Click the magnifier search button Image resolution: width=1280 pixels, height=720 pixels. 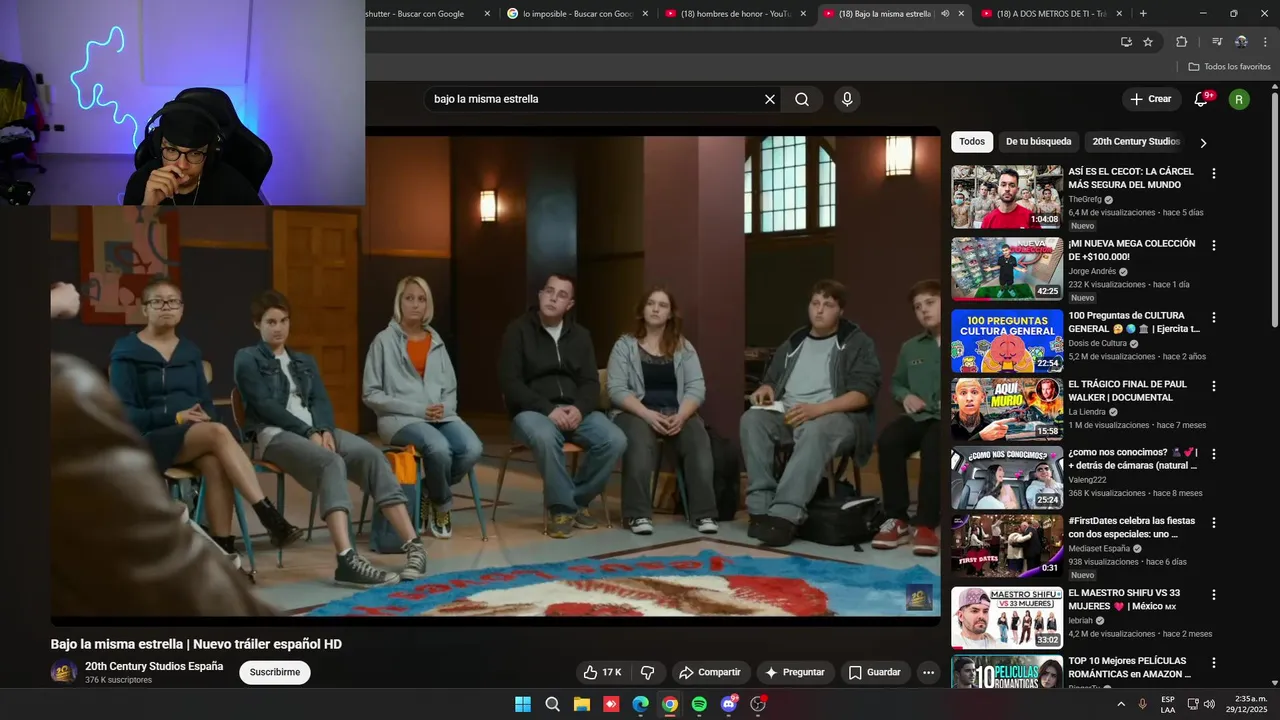point(802,99)
